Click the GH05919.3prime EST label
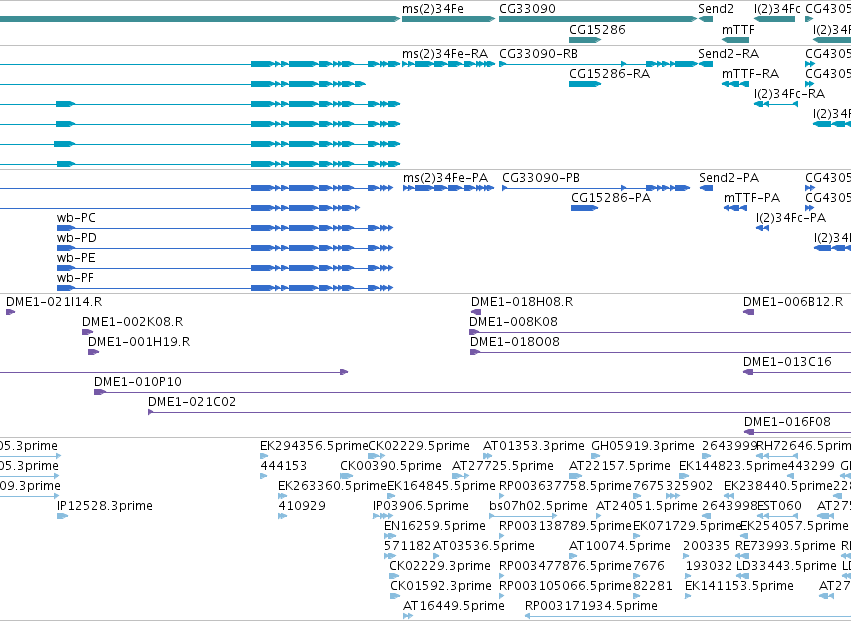Viewport: 851px width, 621px height. point(643,446)
